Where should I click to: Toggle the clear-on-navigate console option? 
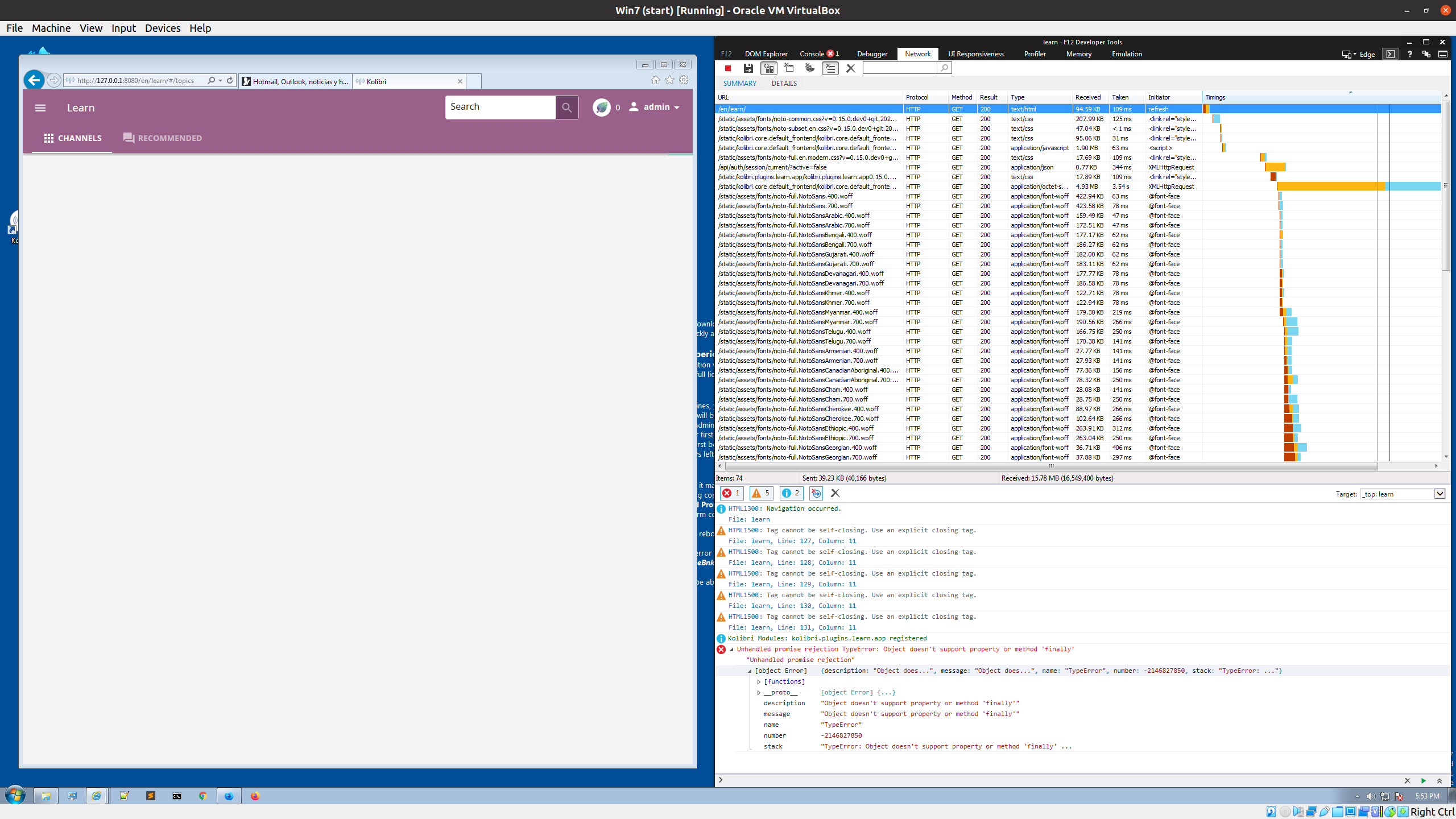816,493
